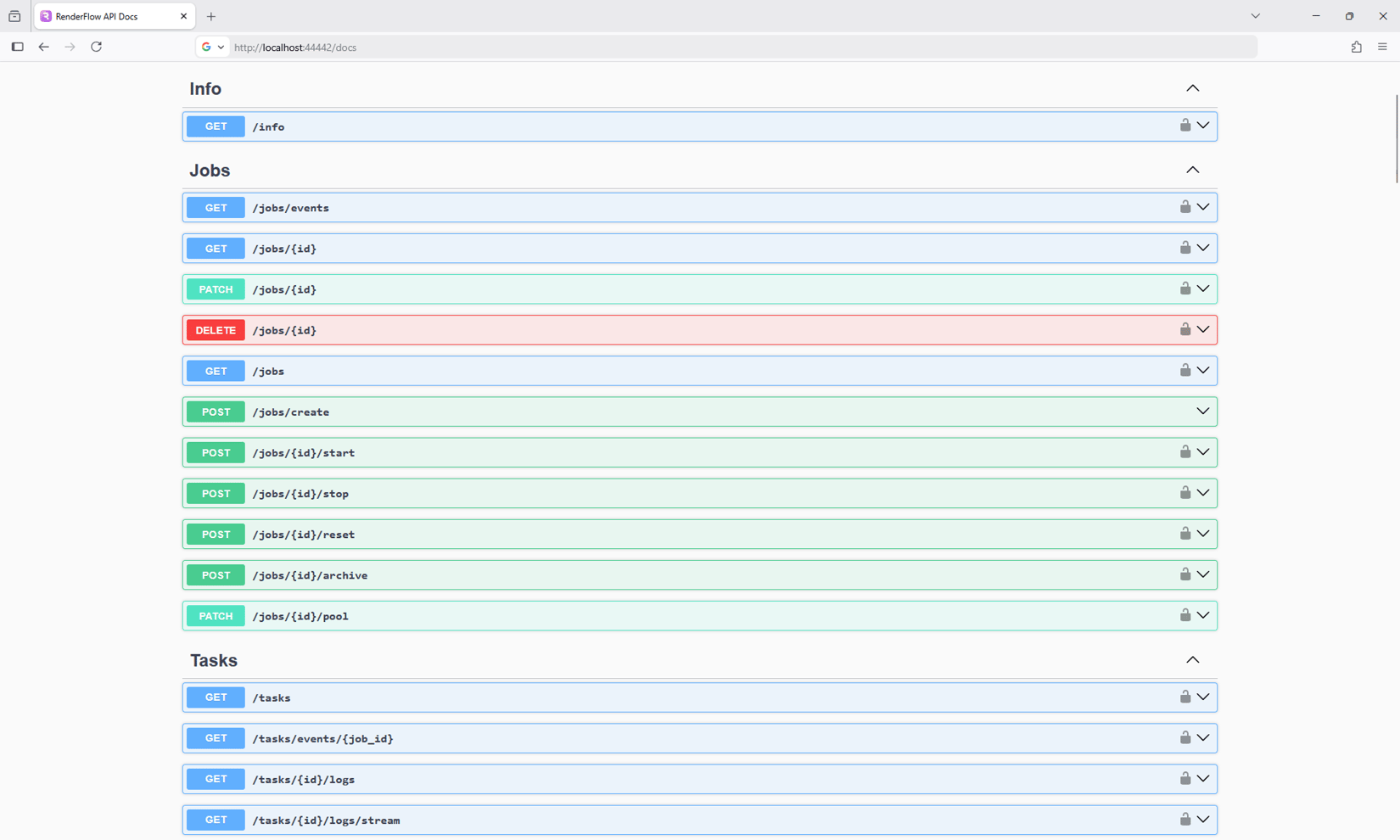The image size is (1400, 840).
Task: Click lock icon on GET /jobs row
Action: [1184, 370]
